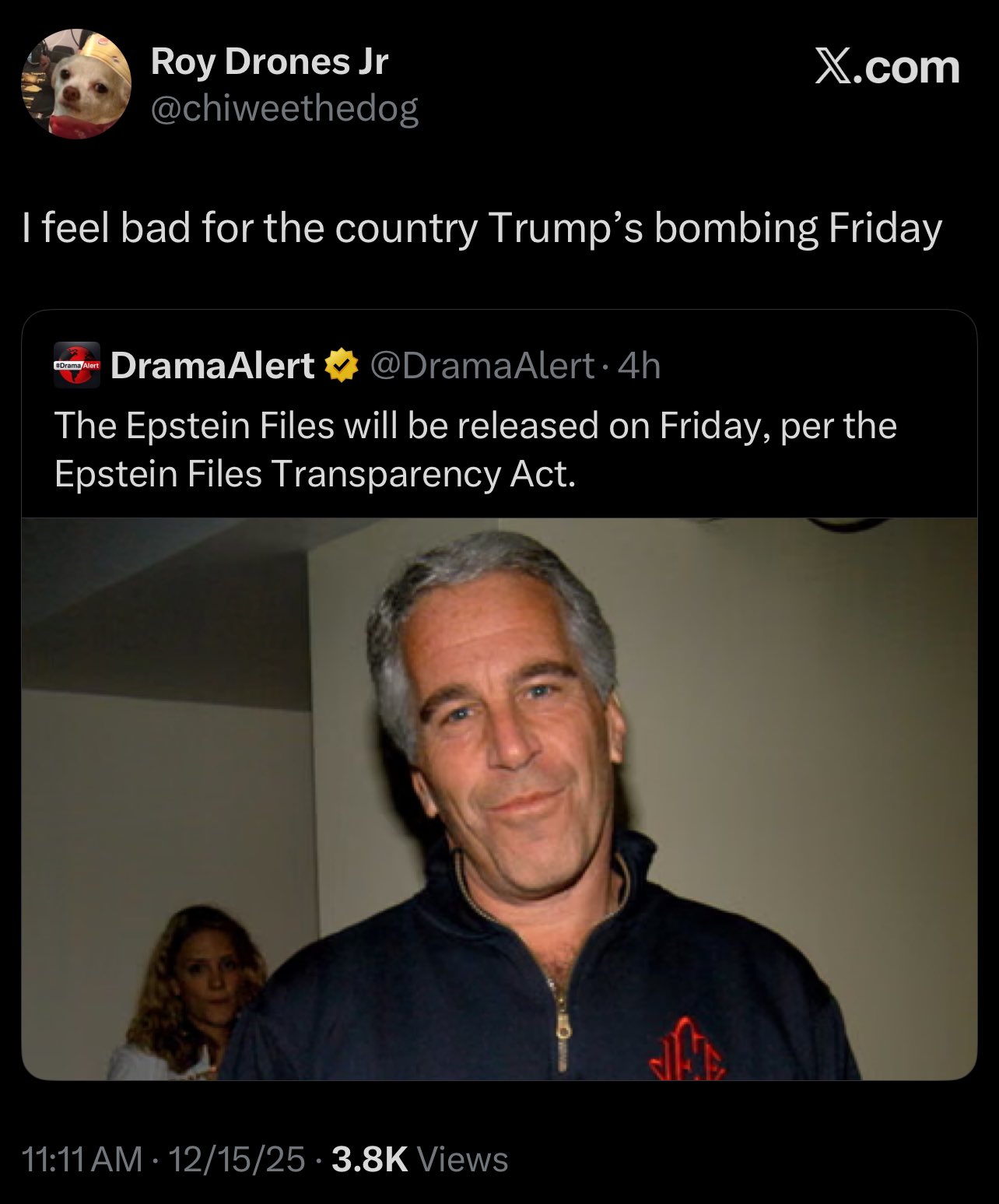Open the chihuahua profile avatar
Image resolution: width=999 pixels, height=1204 pixels.
tap(75, 85)
